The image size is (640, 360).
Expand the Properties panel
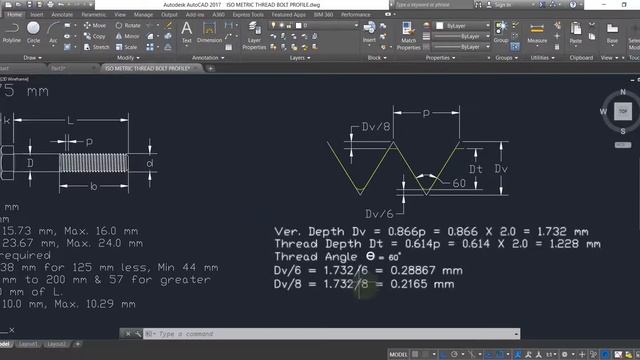(440, 58)
